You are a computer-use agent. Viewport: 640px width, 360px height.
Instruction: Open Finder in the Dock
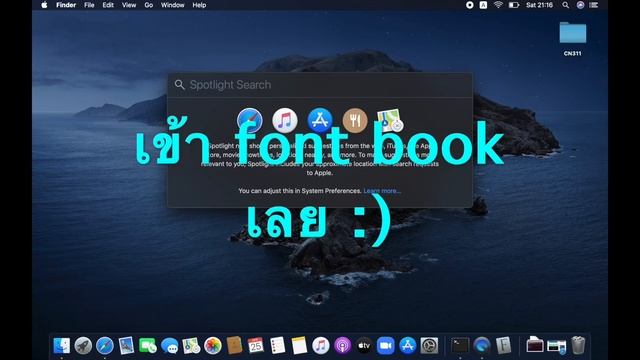(x=62, y=346)
